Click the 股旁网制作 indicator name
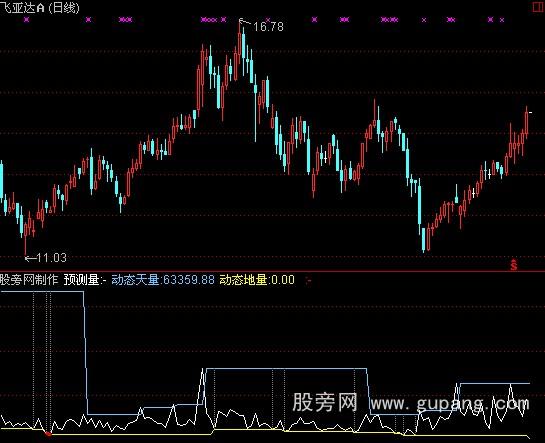This screenshot has width=545, height=443. tap(29, 280)
